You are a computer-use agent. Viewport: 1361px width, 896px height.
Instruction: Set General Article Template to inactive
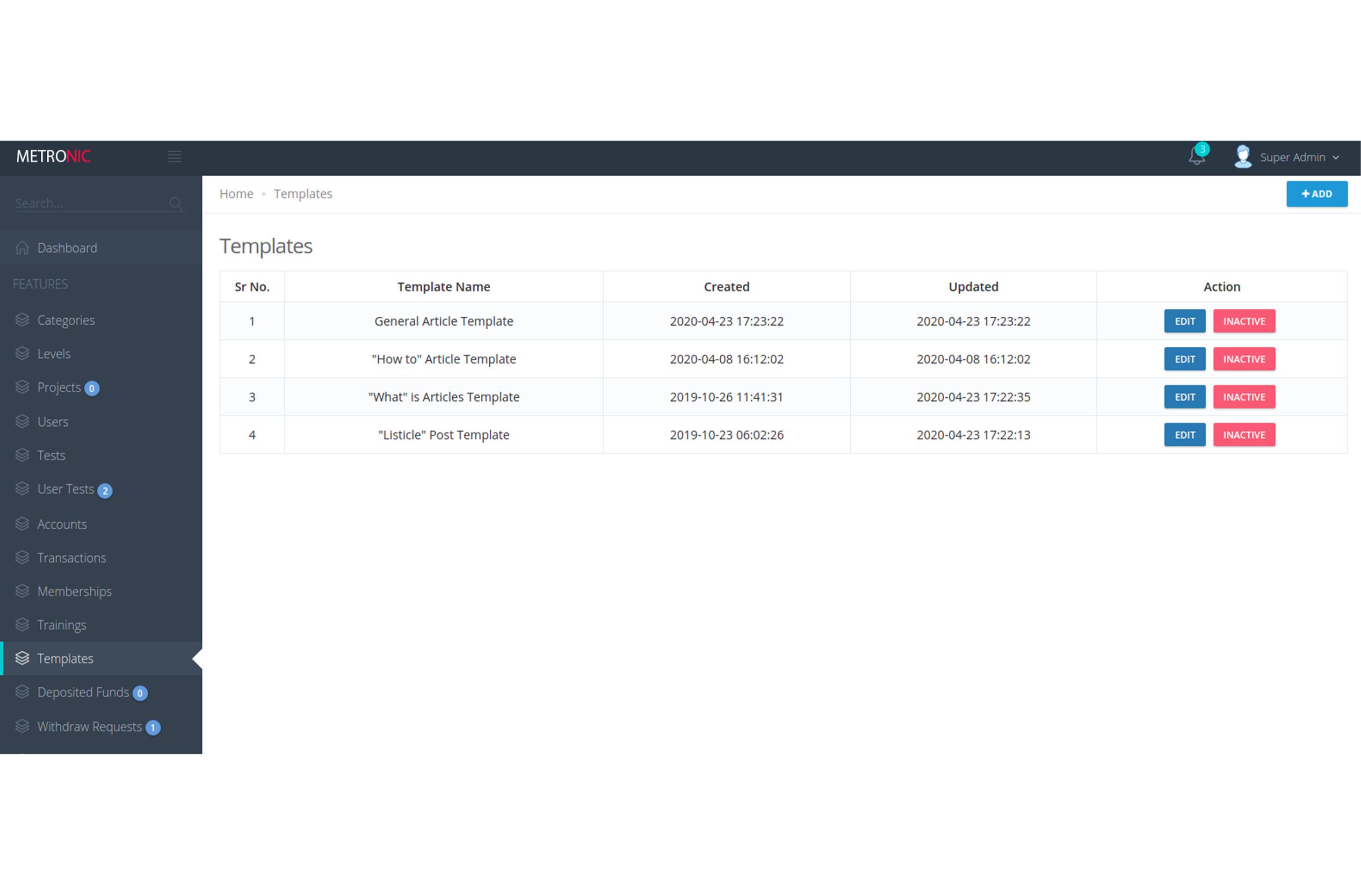1244,321
